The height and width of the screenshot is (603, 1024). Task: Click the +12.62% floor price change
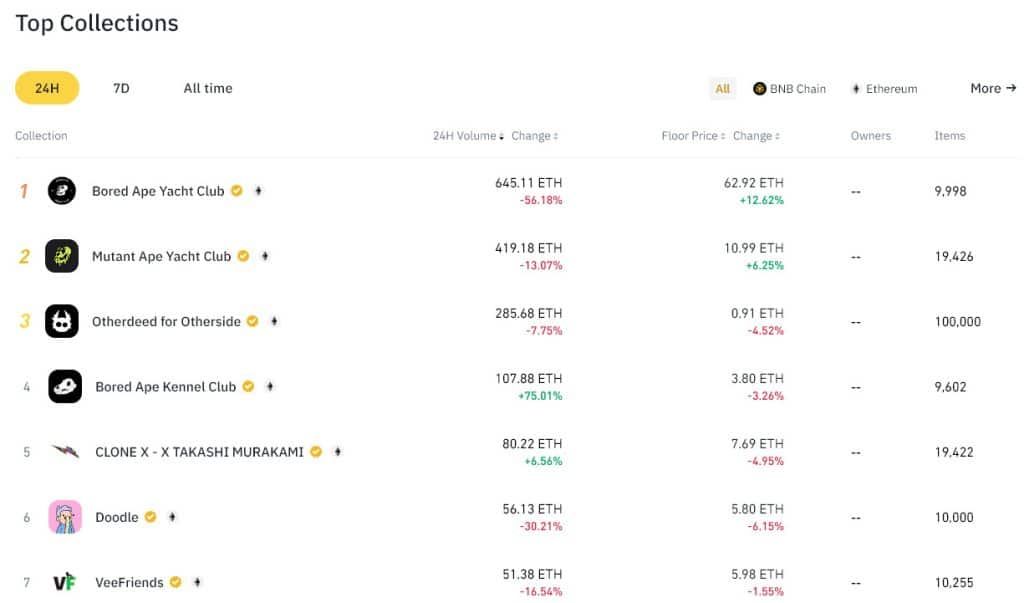(761, 201)
